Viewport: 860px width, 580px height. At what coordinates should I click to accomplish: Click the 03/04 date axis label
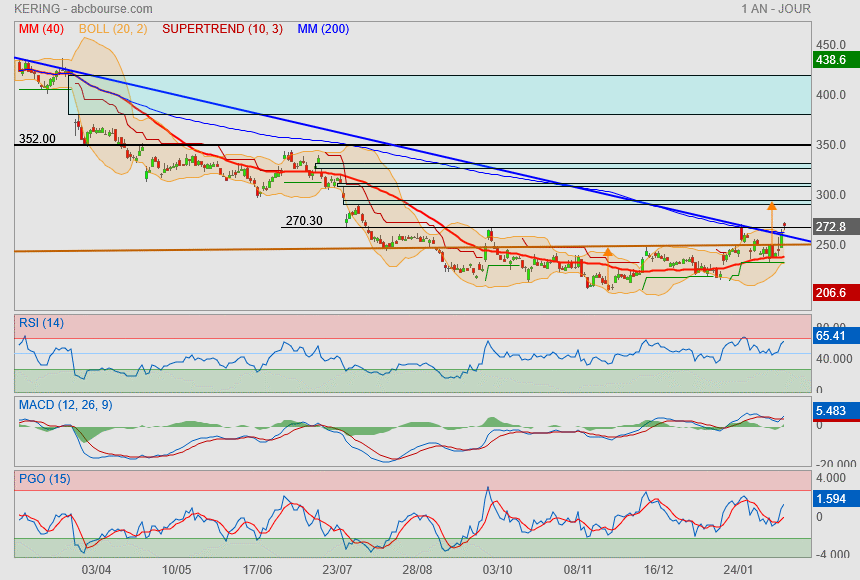[96, 569]
